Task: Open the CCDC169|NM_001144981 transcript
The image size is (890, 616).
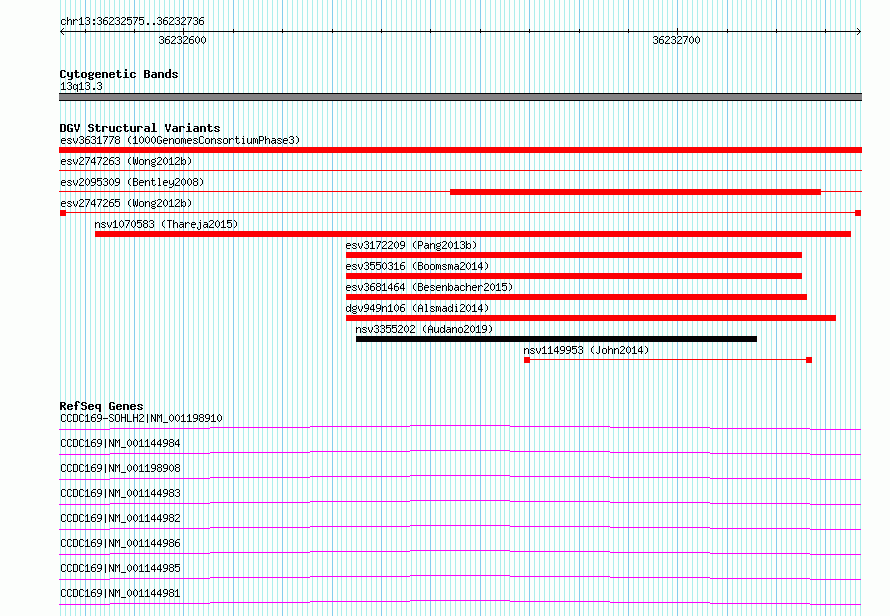Action: 120,593
